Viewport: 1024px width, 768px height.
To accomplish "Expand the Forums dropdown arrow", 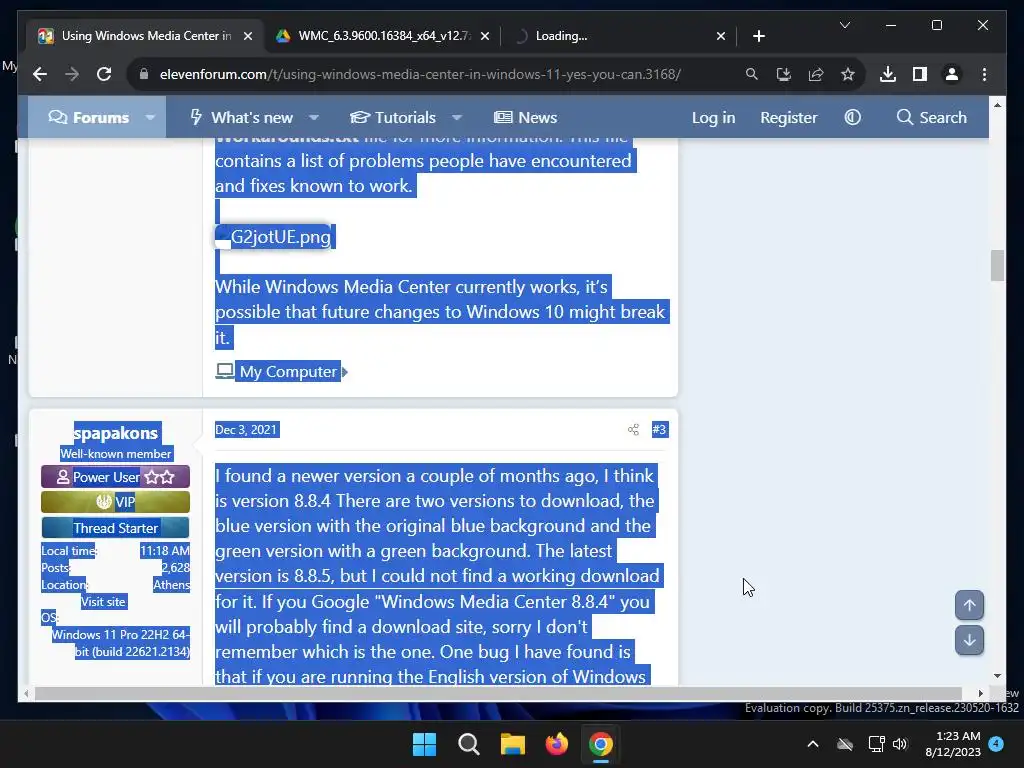I will (x=150, y=118).
